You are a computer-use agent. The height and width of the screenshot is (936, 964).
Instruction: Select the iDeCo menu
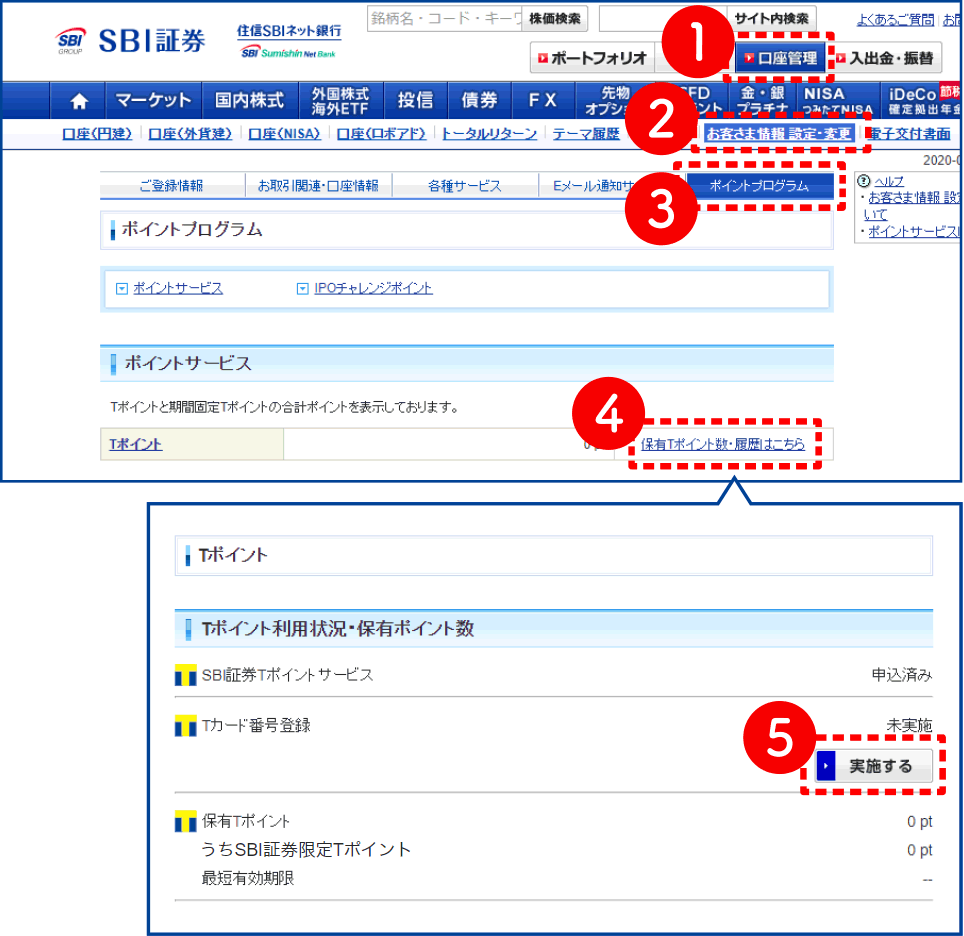[920, 100]
